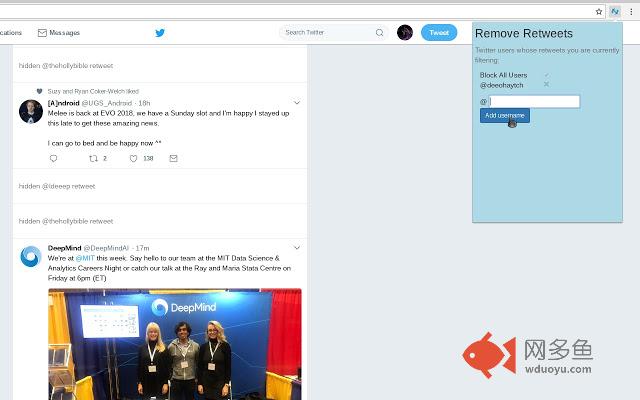Expand the [A]ndroid tweet options caret

click(x=297, y=102)
